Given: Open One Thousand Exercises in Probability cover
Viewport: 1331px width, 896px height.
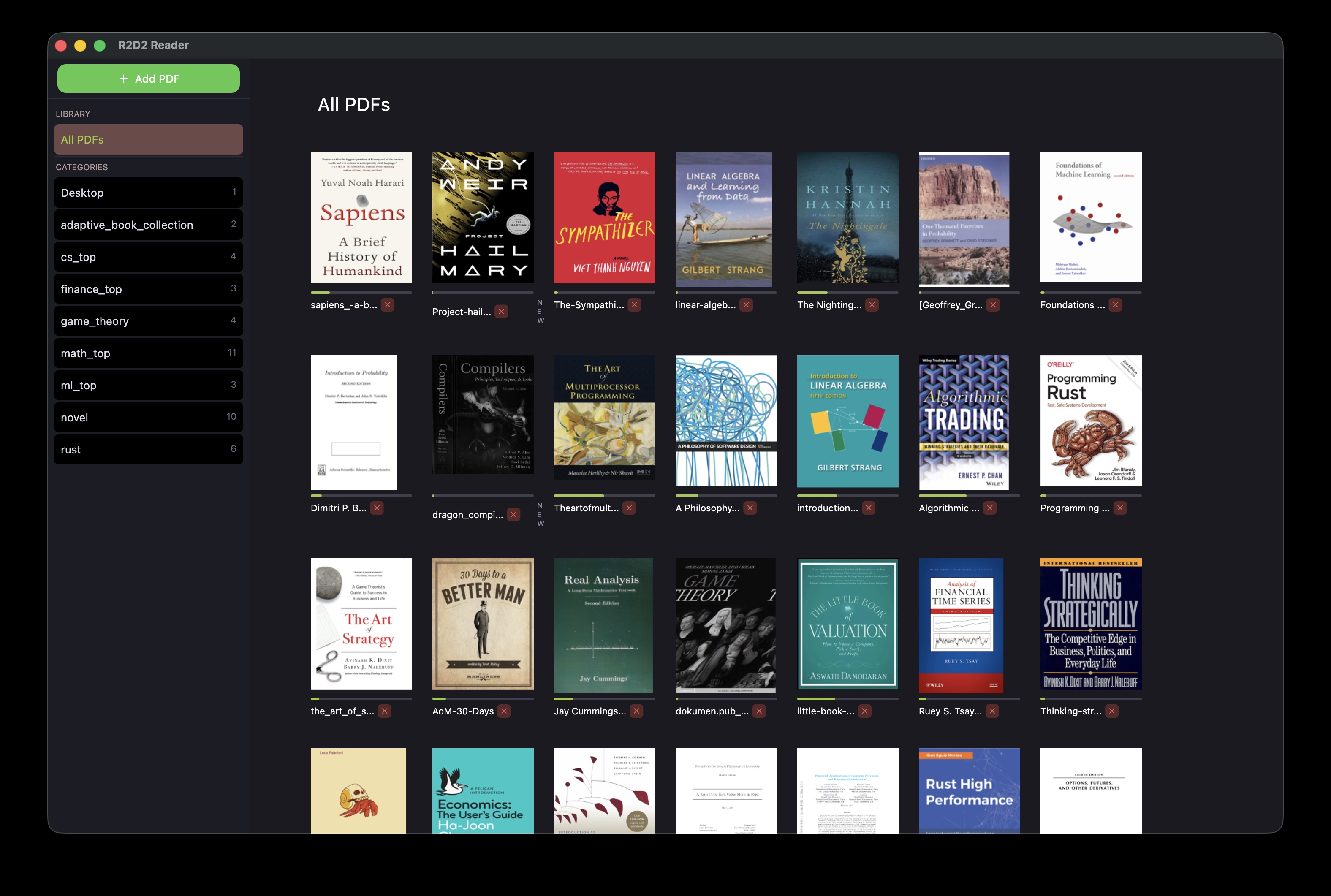Looking at the screenshot, I should tap(964, 220).
